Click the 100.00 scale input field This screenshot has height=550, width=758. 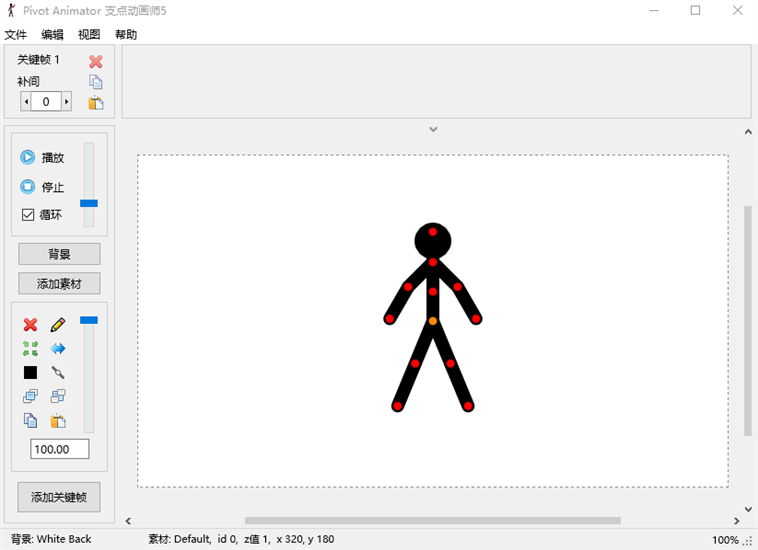pyautogui.click(x=59, y=449)
